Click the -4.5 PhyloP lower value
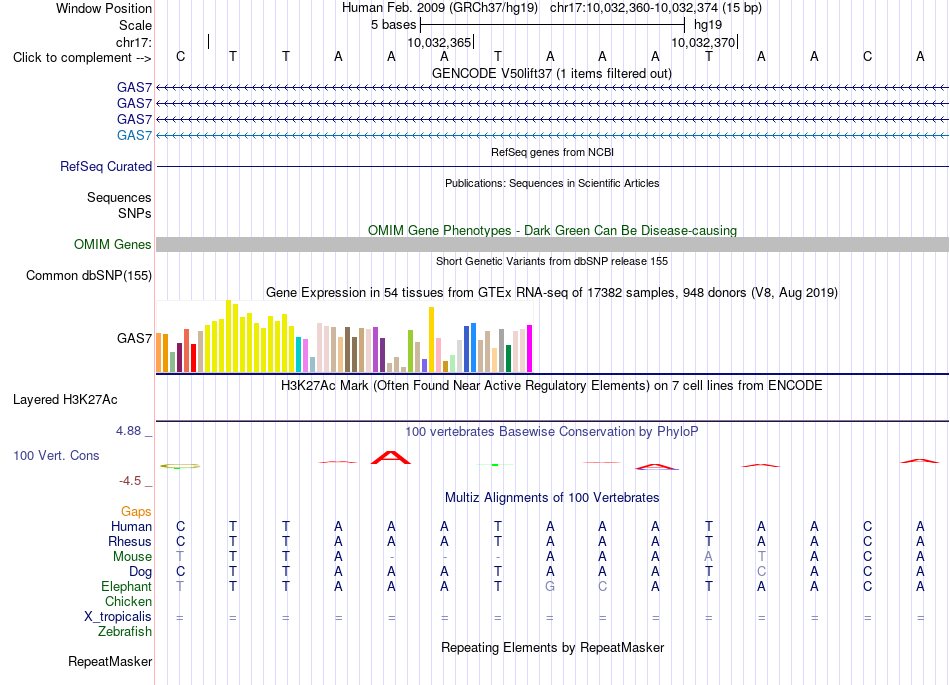 coord(130,481)
